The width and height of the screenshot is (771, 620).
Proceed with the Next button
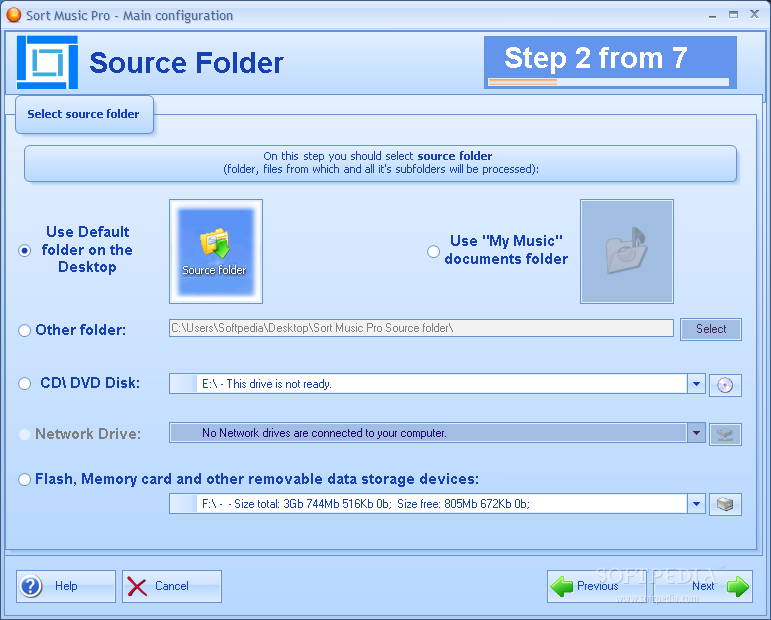[703, 586]
